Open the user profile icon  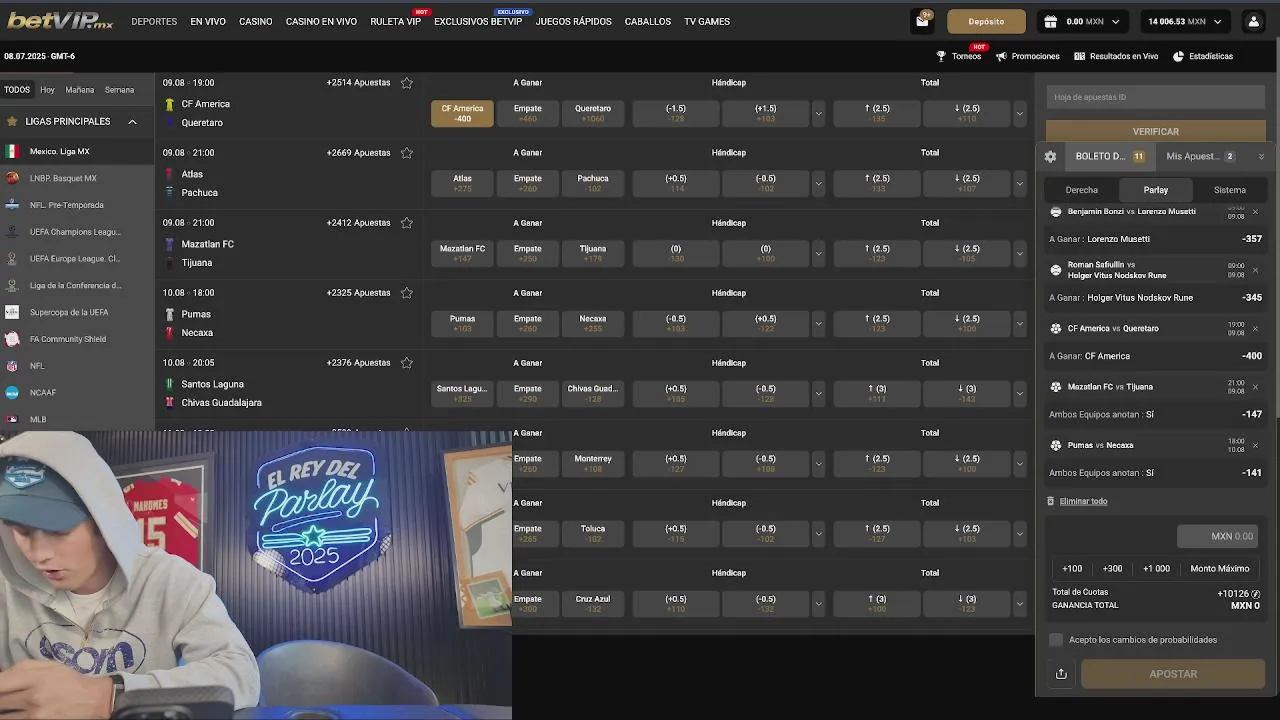point(1253,21)
